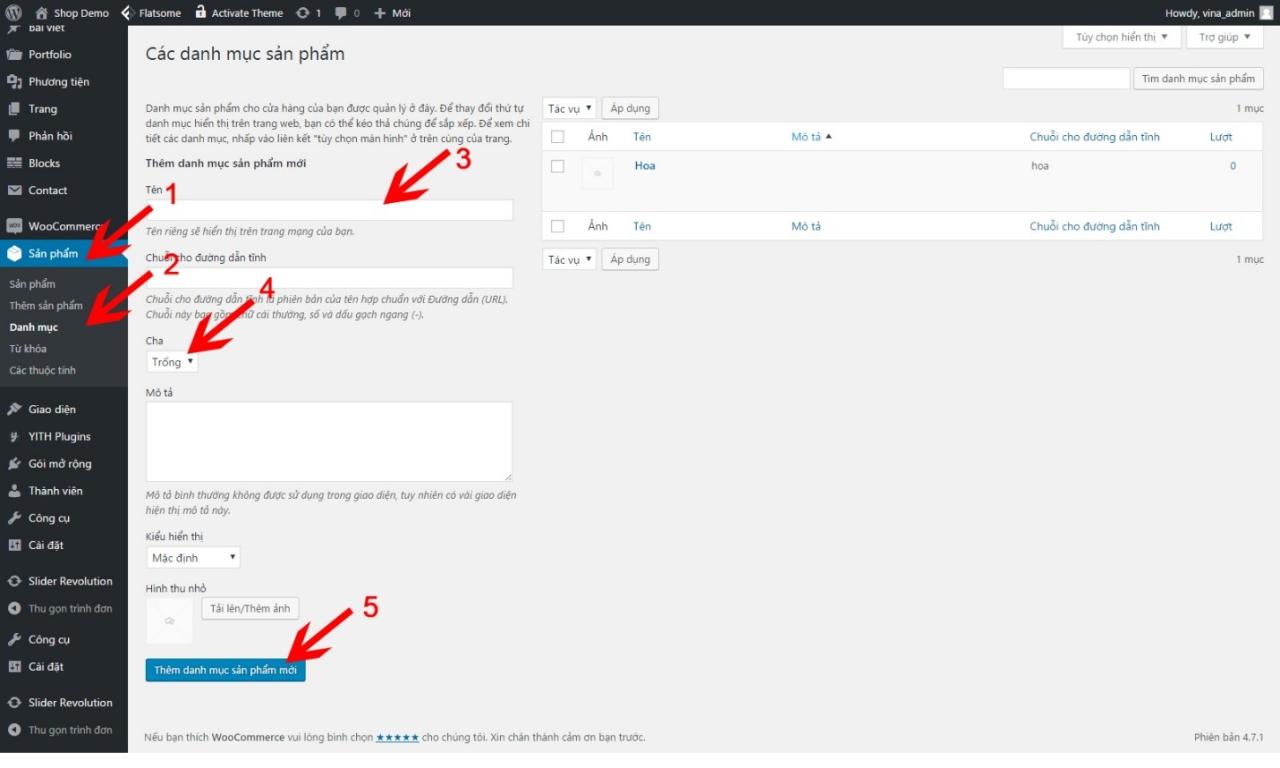This screenshot has width=1280, height=768.
Task: Open Phương tiện media icon in sidebar
Action: (x=14, y=82)
